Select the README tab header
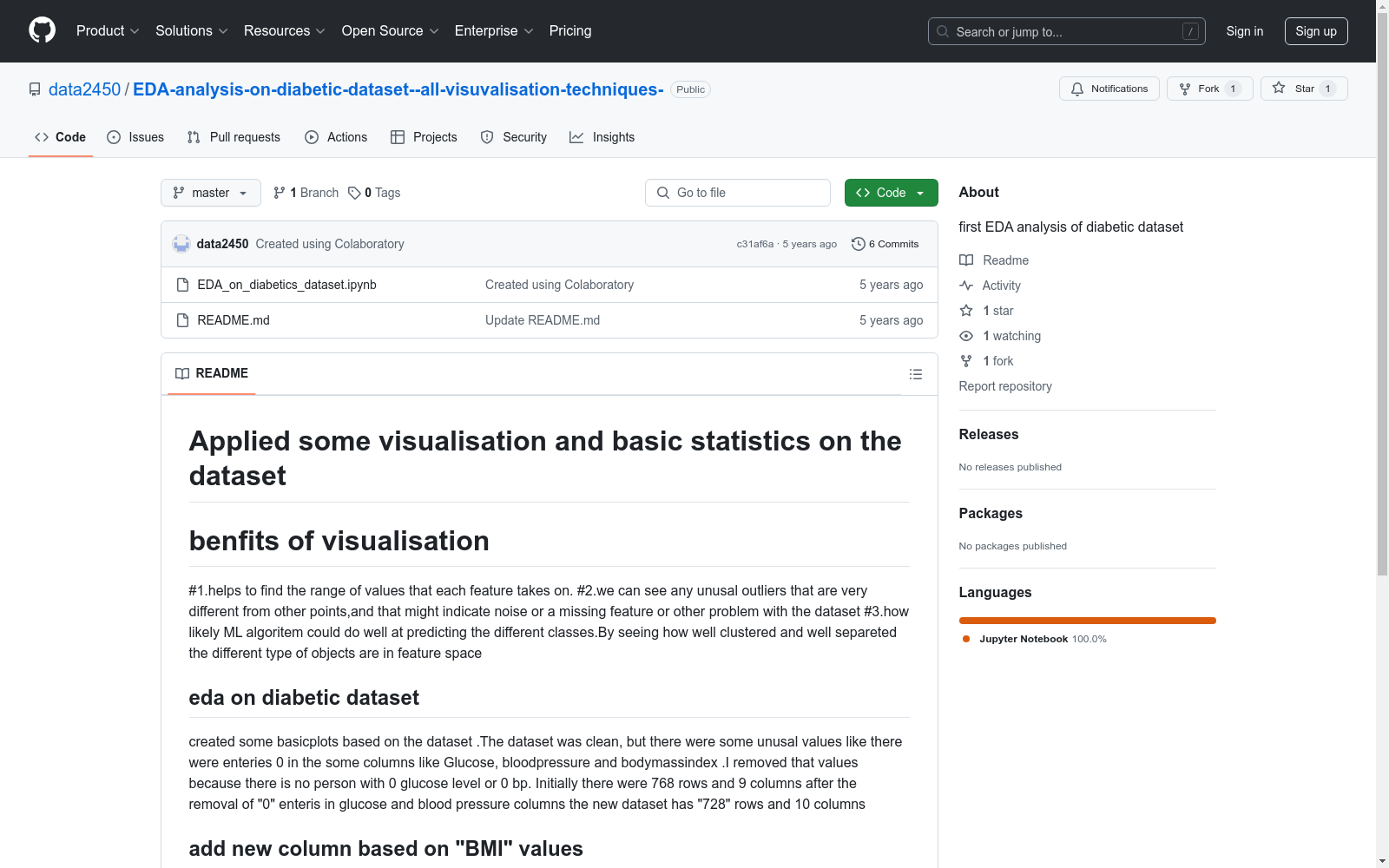Screen dimensions: 1389x868 point(212,373)
